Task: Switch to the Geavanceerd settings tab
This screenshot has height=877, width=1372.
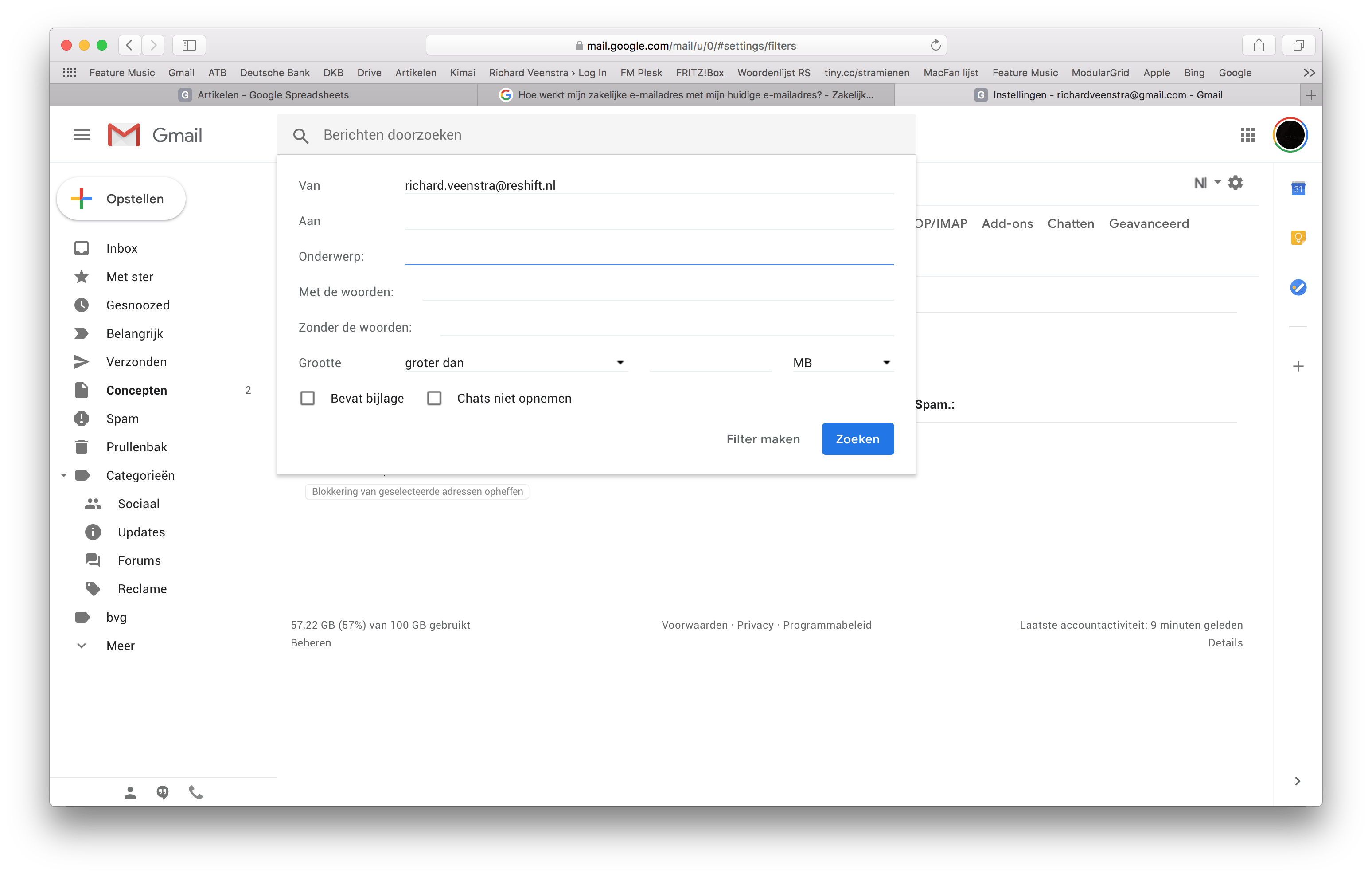Action: [x=1148, y=223]
